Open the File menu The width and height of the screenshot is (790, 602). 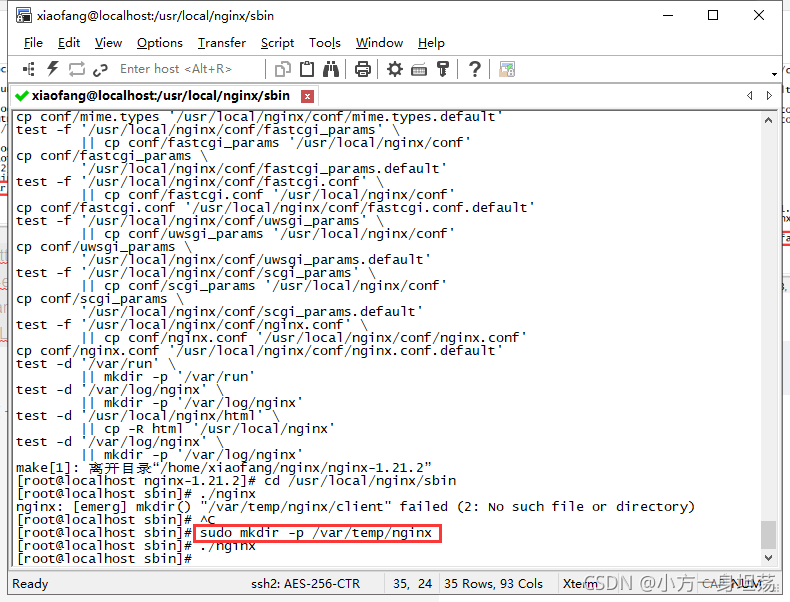(33, 43)
